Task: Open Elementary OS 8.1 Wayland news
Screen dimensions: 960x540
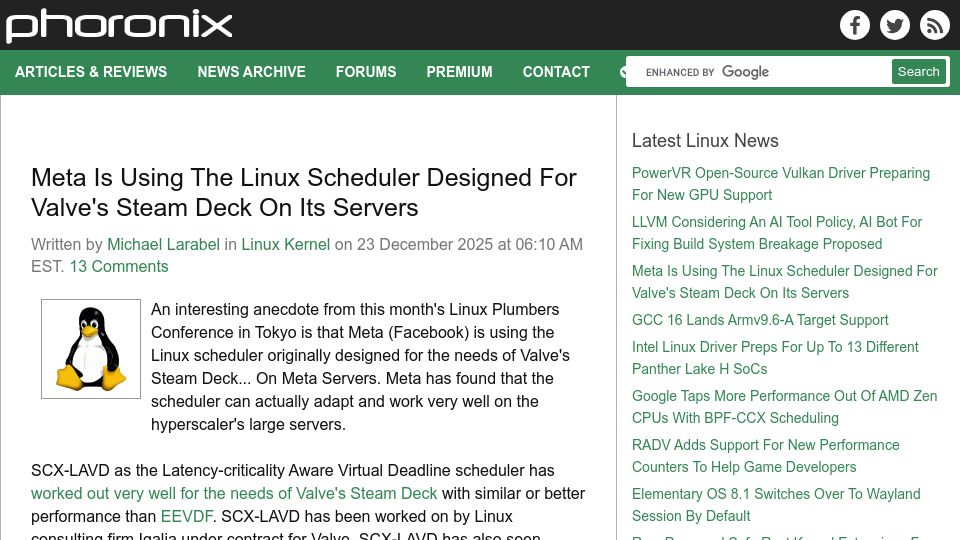Action: click(776, 504)
